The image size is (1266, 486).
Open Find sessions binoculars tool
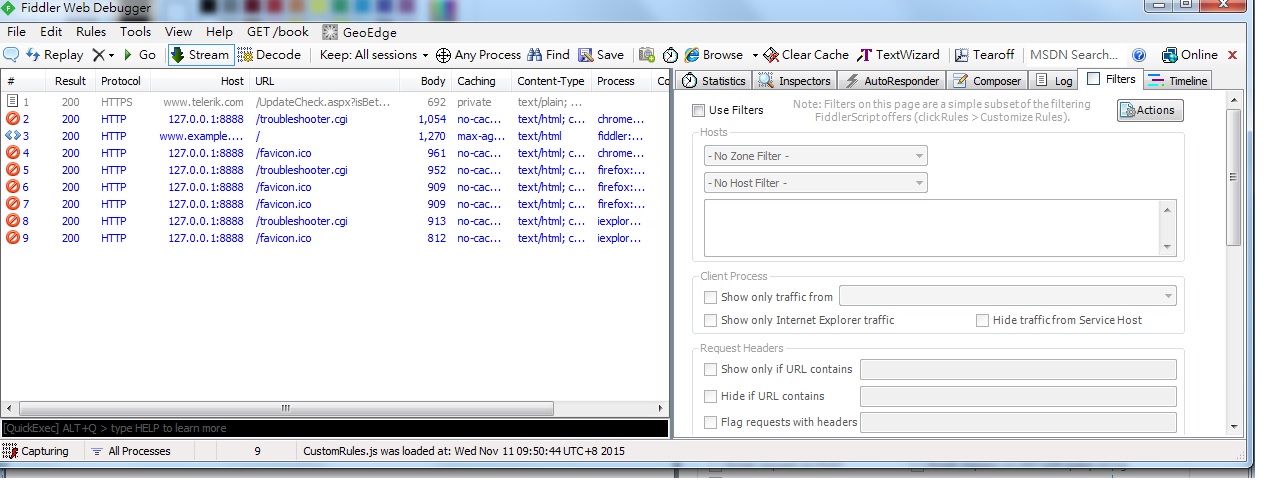coord(548,55)
